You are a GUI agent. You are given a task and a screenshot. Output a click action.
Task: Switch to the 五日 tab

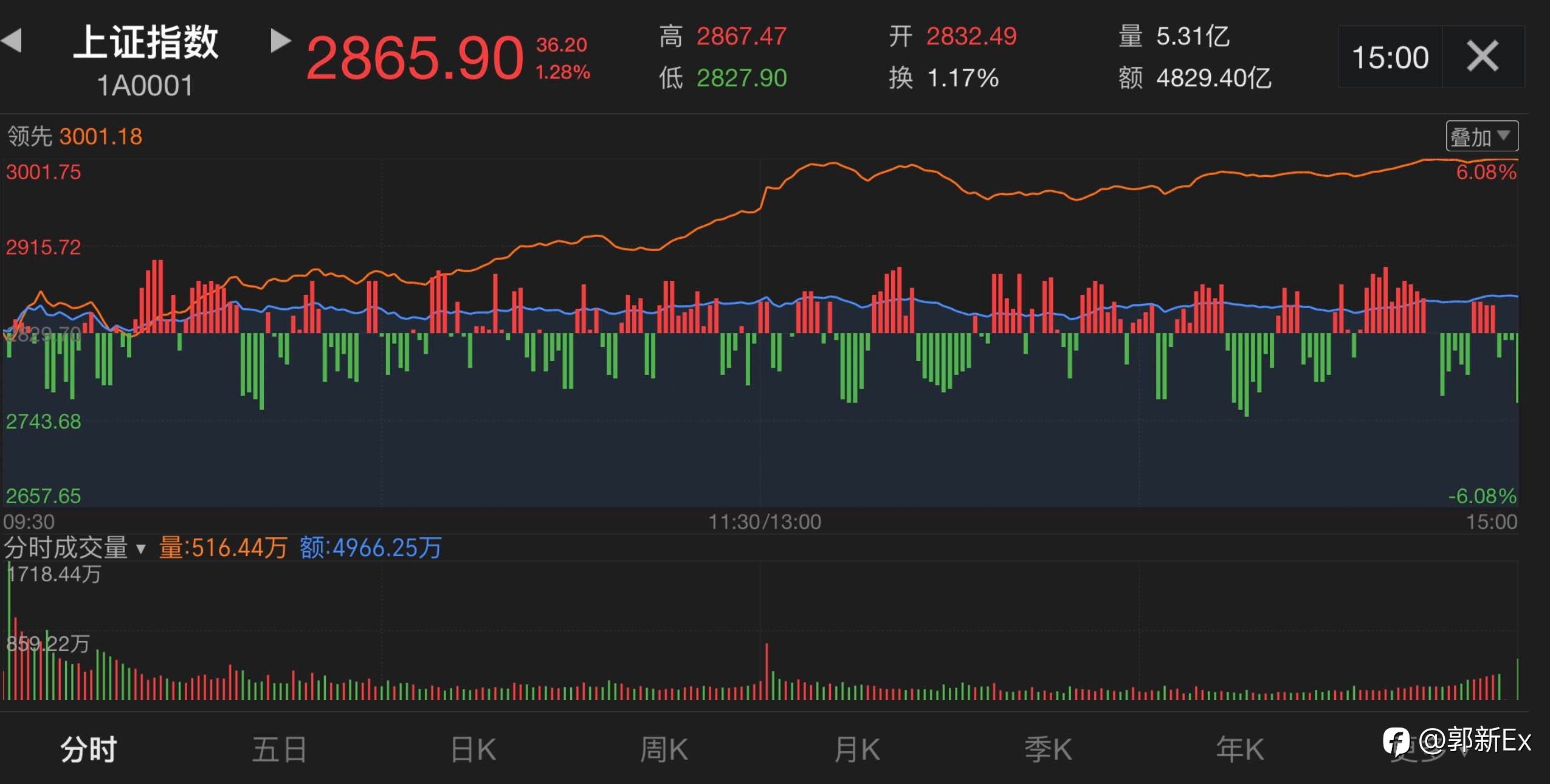click(279, 749)
